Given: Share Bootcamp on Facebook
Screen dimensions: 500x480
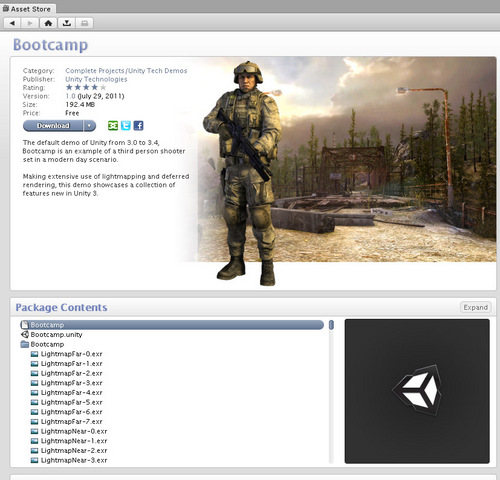Looking at the screenshot, I should 138,126.
